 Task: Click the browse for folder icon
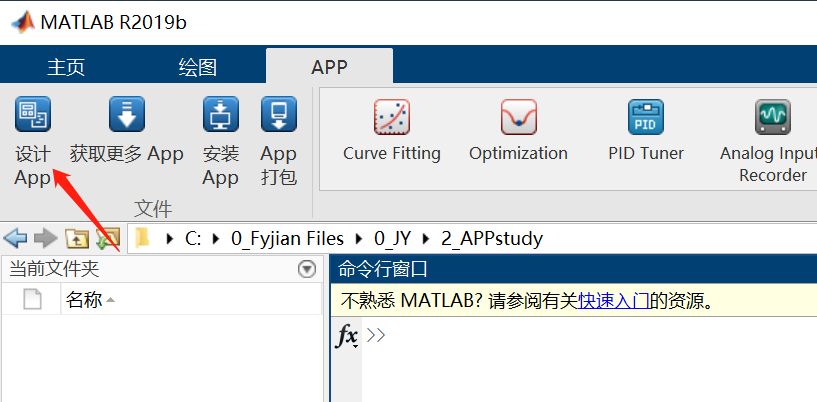pyautogui.click(x=108, y=239)
